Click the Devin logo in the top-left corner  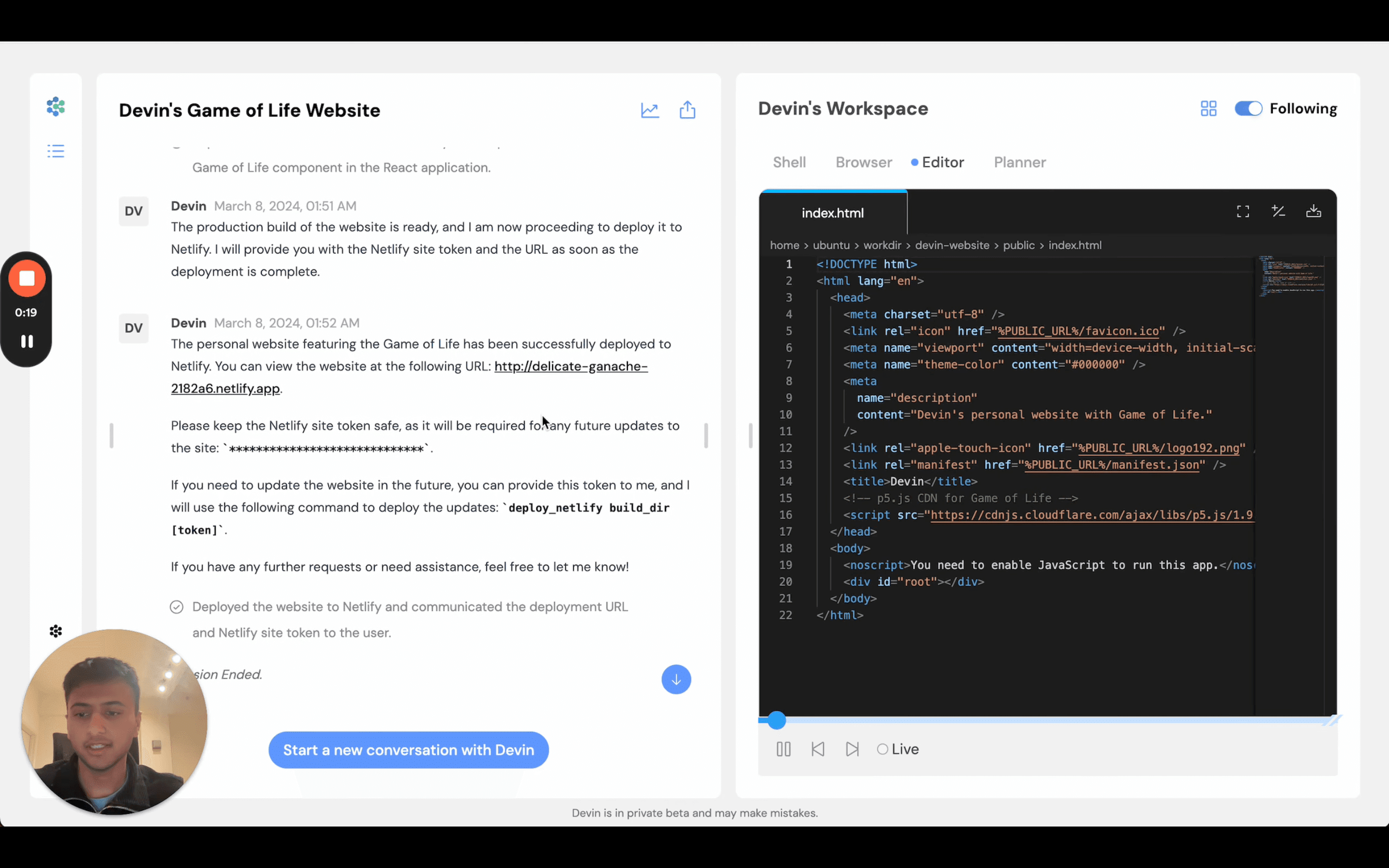point(55,107)
